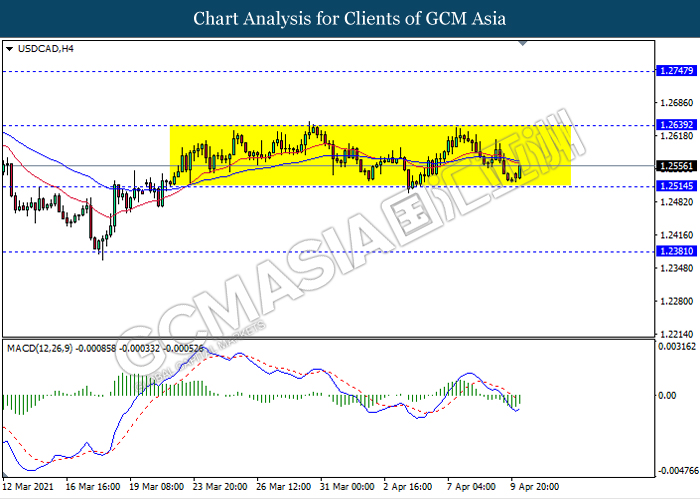
Task: Click the 26 Mar 12:00 time label
Action: (x=283, y=487)
